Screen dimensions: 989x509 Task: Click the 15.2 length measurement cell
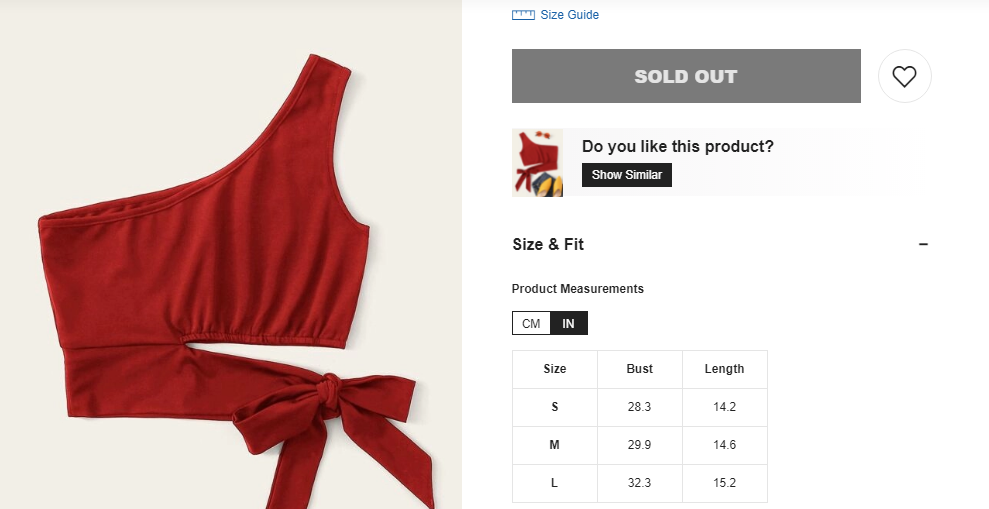[x=724, y=483]
